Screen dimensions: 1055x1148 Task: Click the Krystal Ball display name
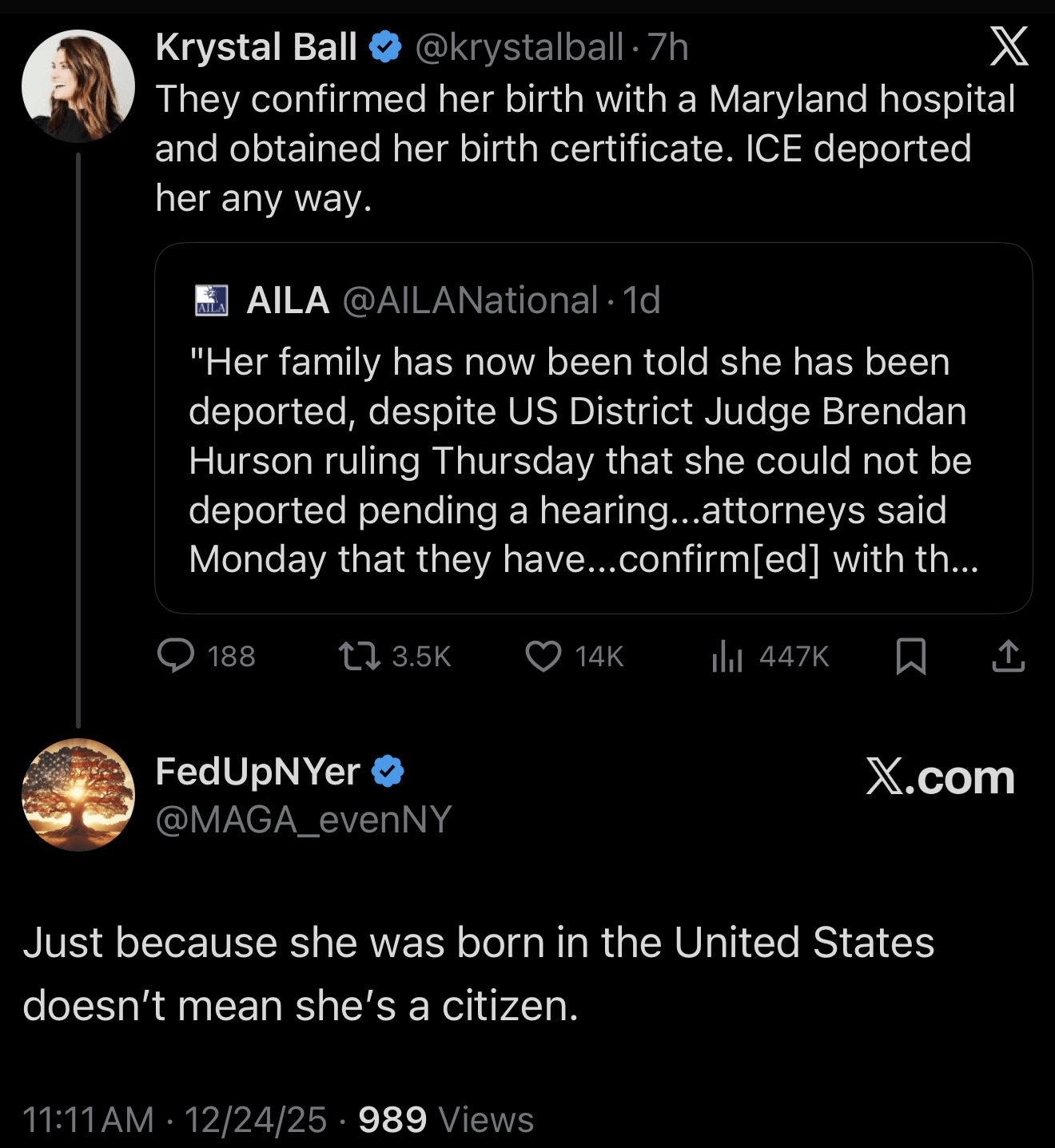[x=257, y=47]
